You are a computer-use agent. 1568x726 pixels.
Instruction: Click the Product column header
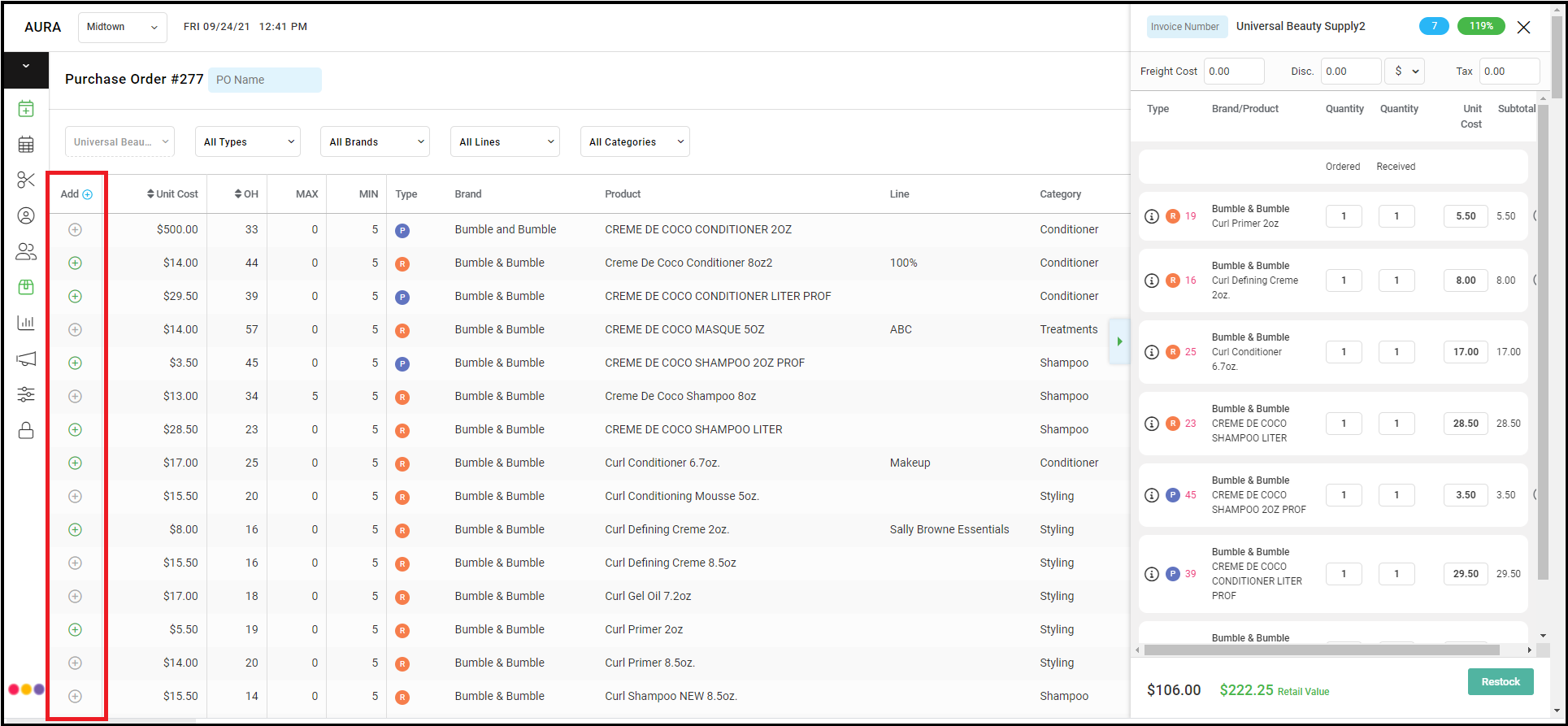click(623, 194)
